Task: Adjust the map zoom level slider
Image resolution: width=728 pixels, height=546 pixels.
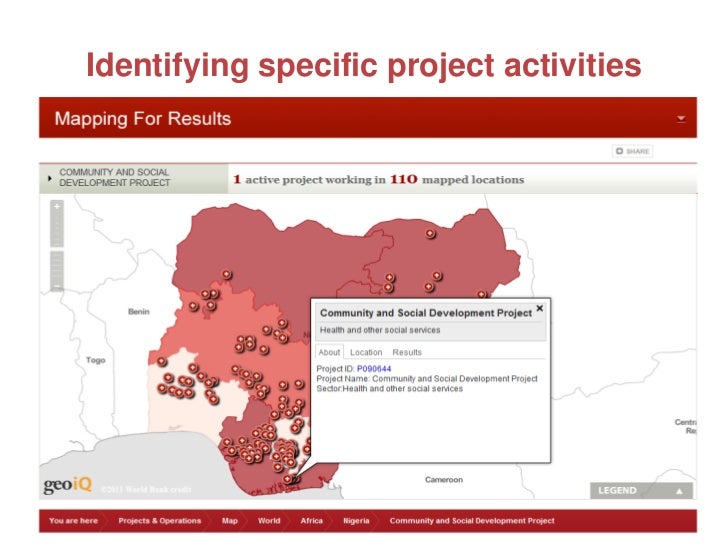Action: tap(57, 246)
